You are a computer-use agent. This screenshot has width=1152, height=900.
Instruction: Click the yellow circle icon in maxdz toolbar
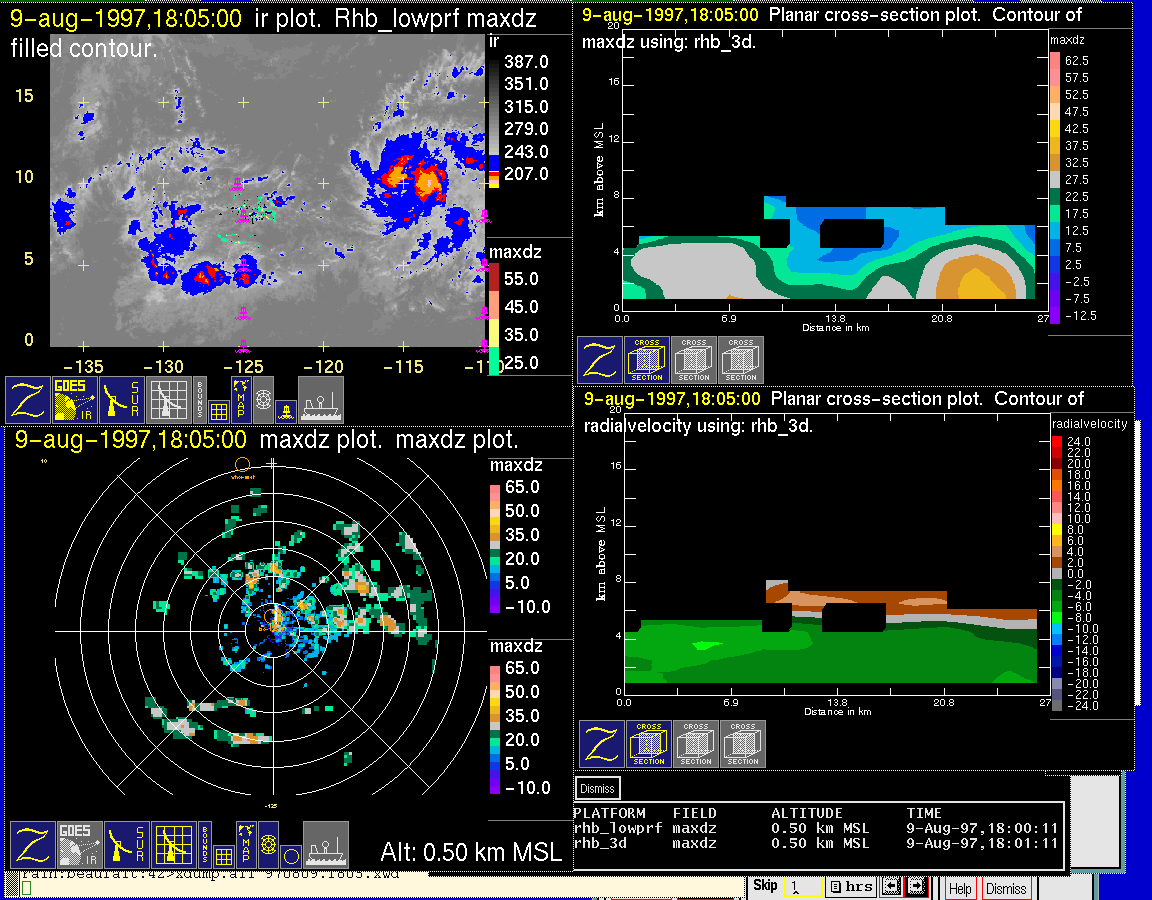(289, 856)
